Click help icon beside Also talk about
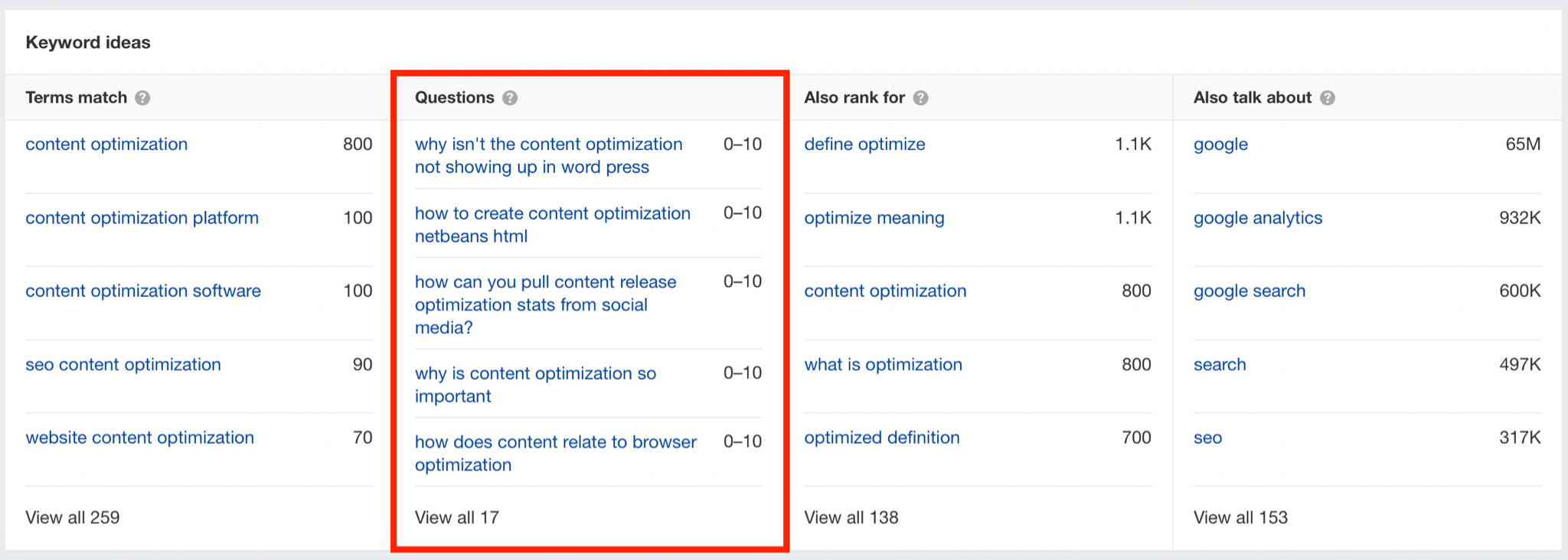The height and width of the screenshot is (560, 1568). pos(1328,98)
